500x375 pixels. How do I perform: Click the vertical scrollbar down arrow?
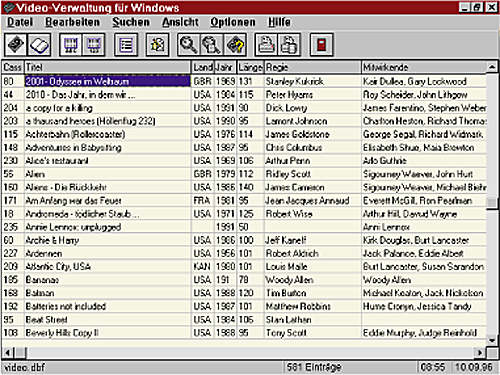tap(492, 340)
